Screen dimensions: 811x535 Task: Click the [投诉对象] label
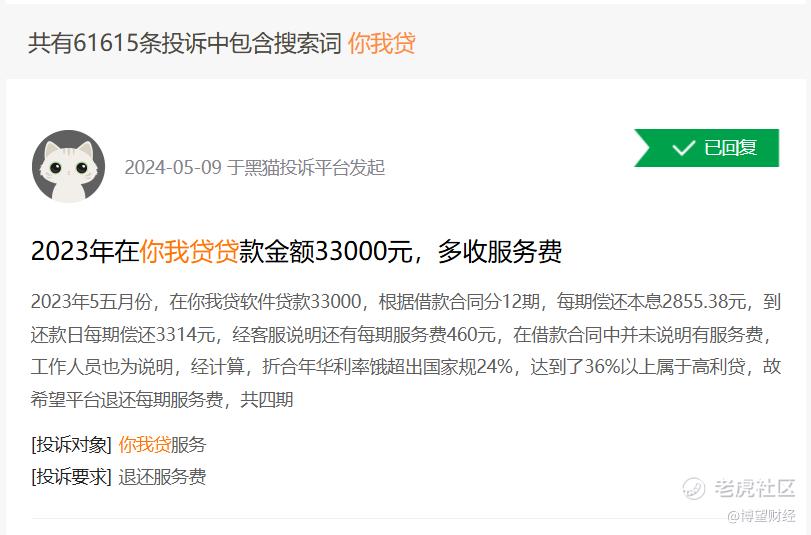pyautogui.click(x=71, y=444)
